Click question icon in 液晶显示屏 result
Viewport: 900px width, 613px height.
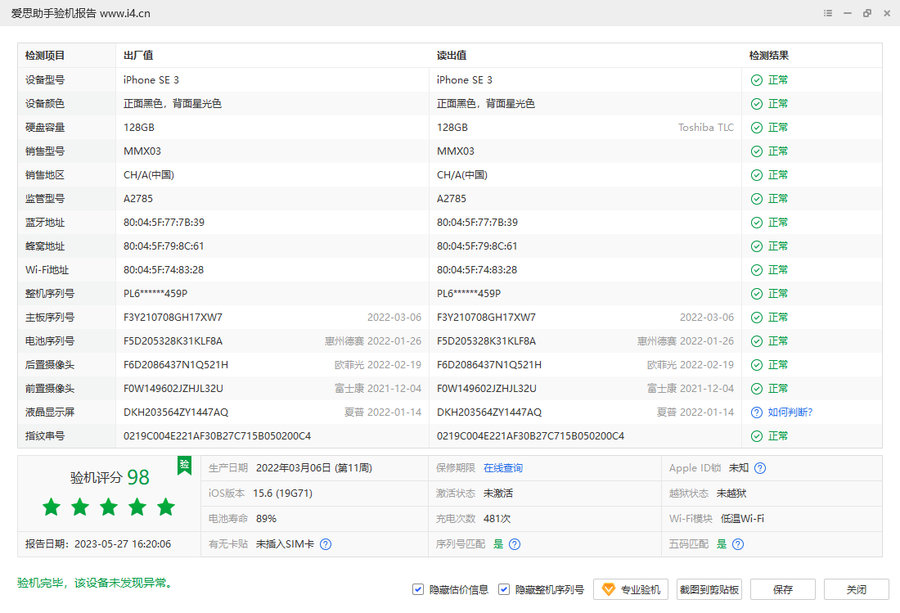pos(757,412)
